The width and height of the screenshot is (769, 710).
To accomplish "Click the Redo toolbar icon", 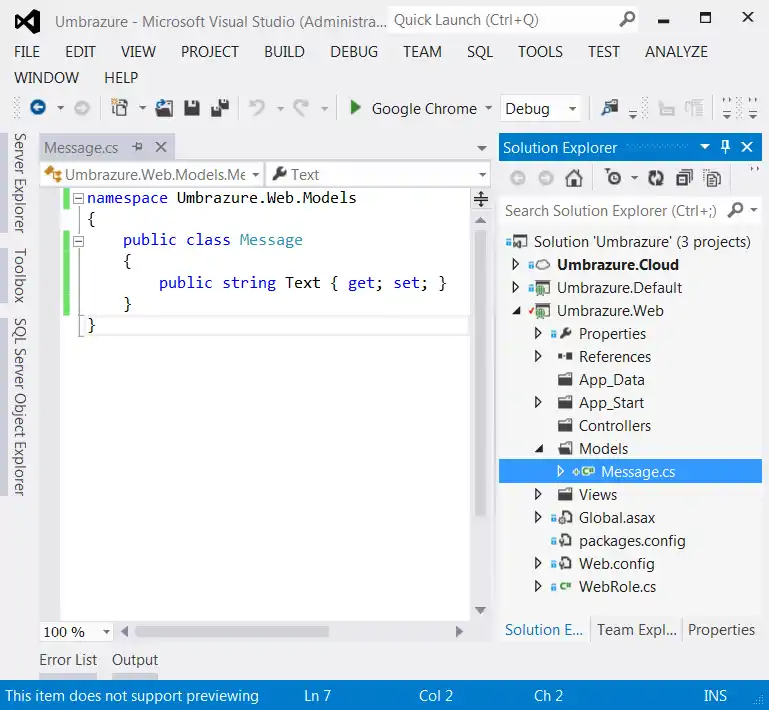I will [x=301, y=108].
